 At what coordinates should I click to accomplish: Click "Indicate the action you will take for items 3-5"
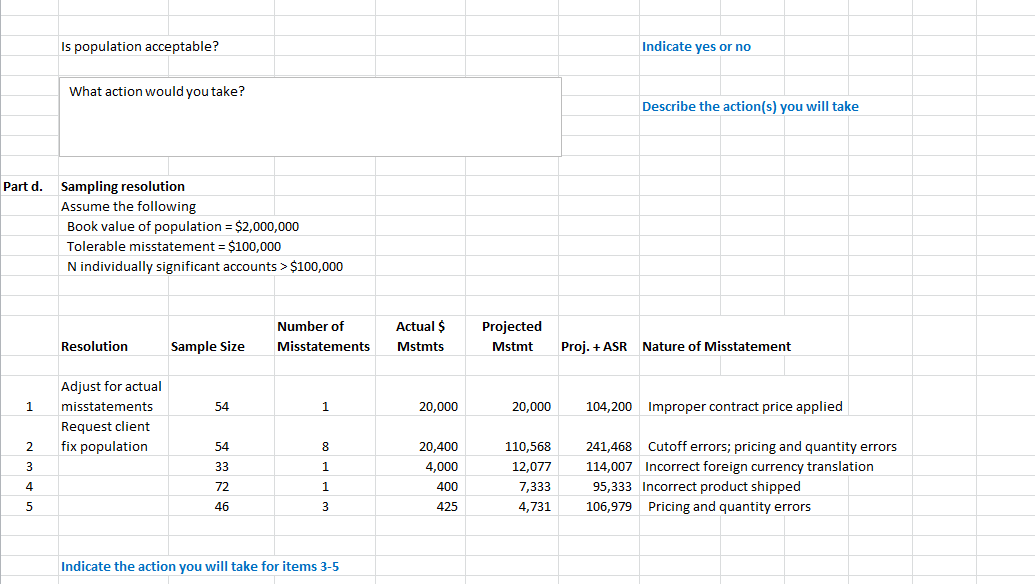[x=200, y=566]
